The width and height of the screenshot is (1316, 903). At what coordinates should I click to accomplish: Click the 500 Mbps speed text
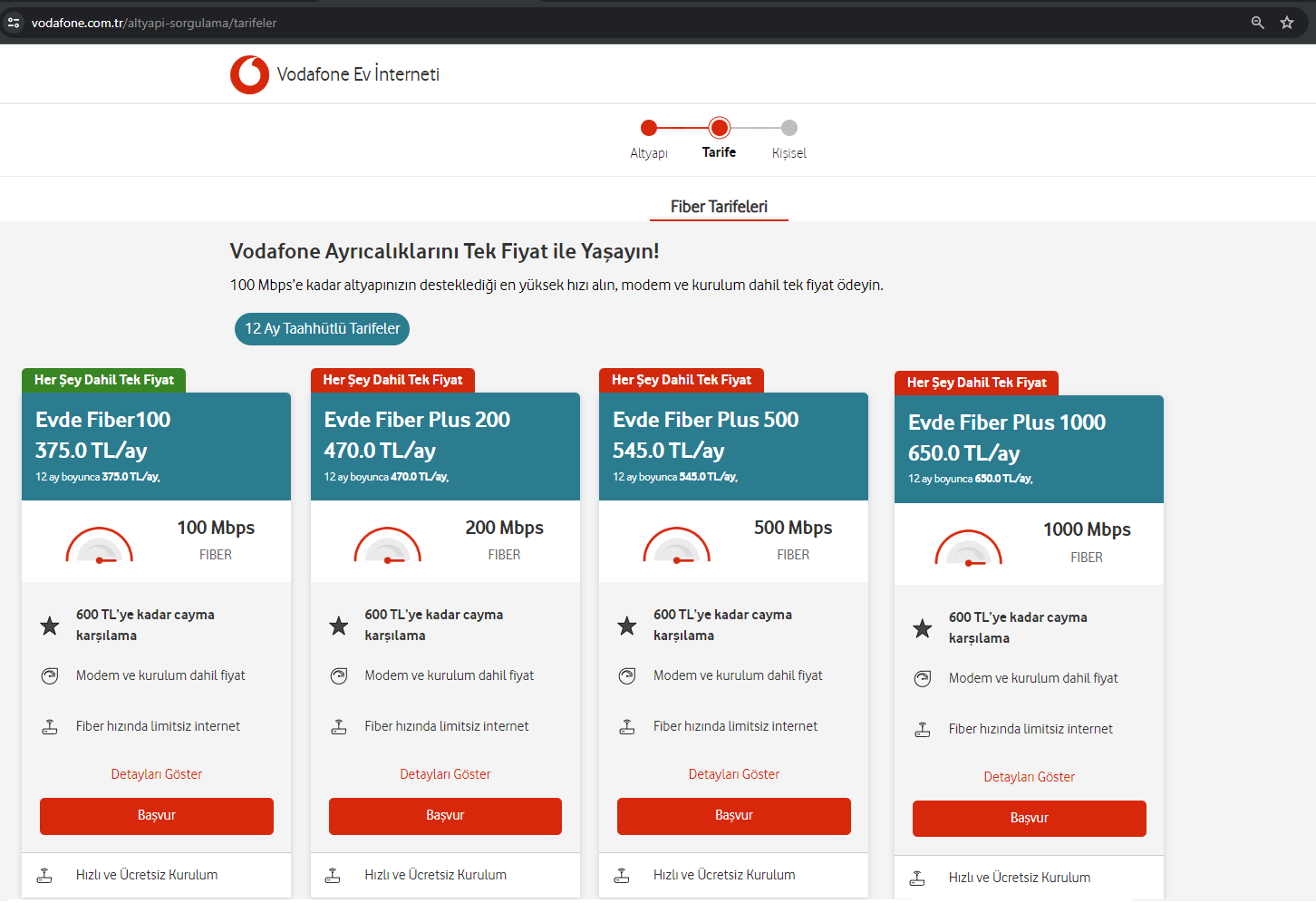(x=793, y=528)
